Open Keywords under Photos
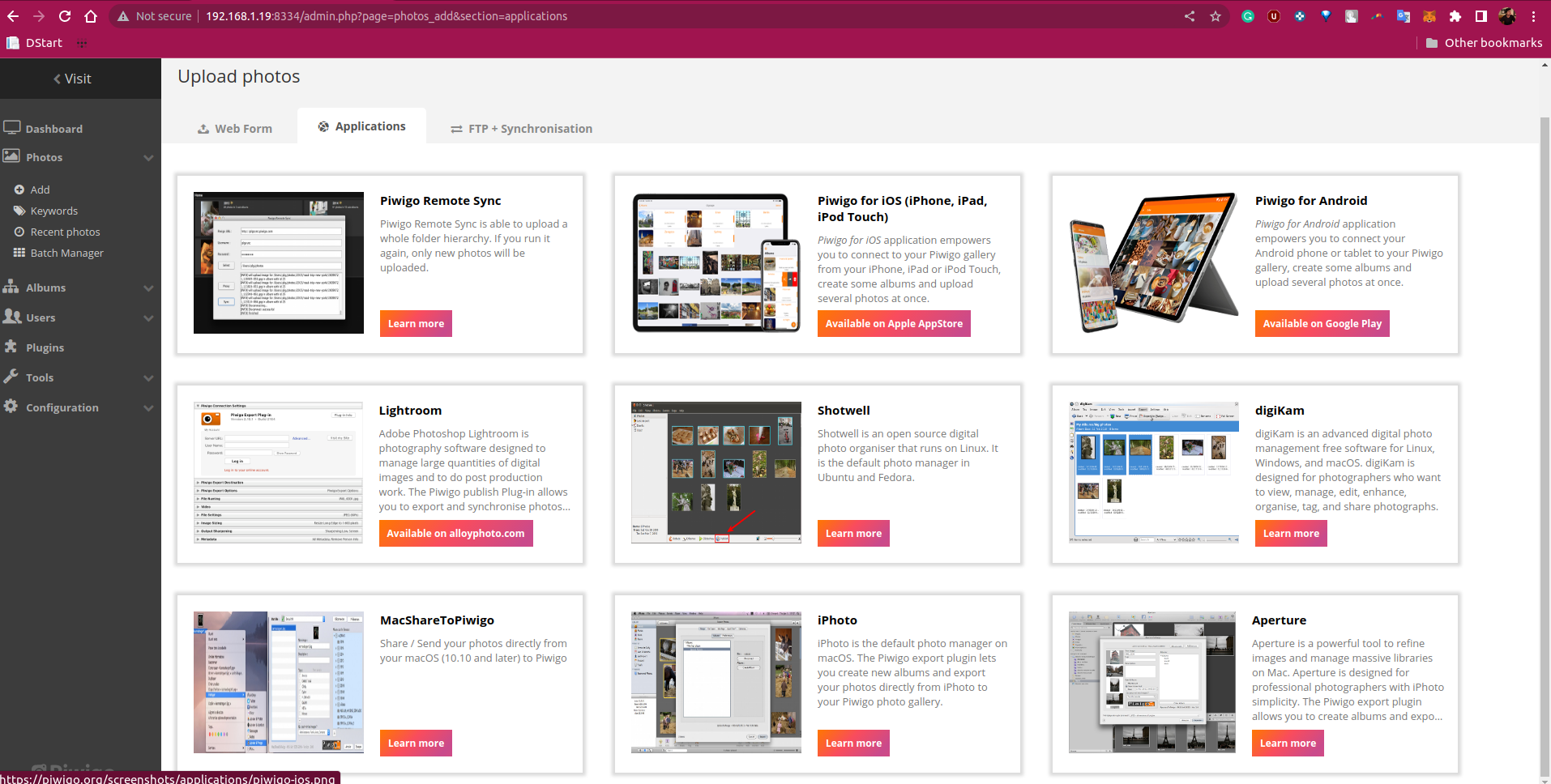The image size is (1551, 784). point(54,211)
